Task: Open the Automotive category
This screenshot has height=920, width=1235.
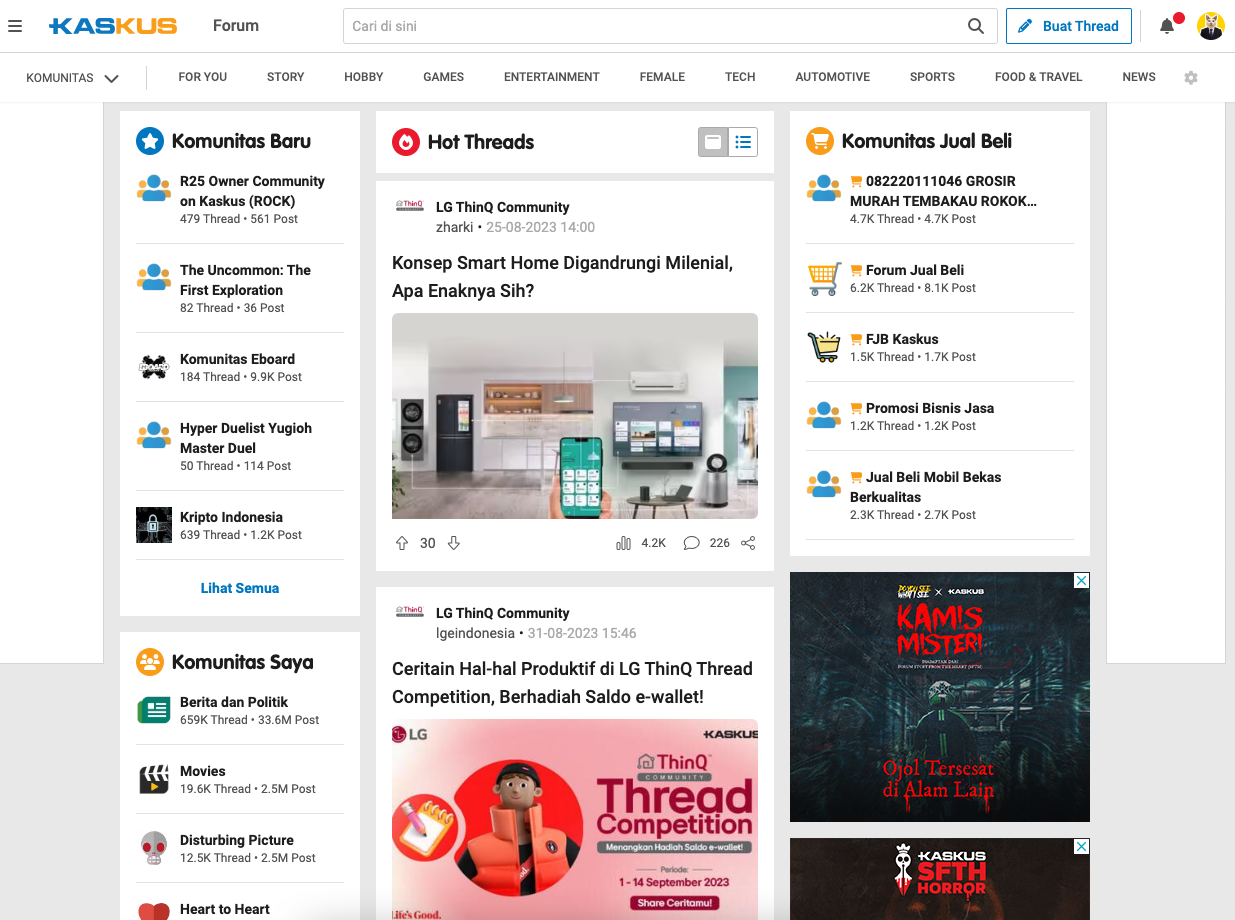Action: coord(833,77)
